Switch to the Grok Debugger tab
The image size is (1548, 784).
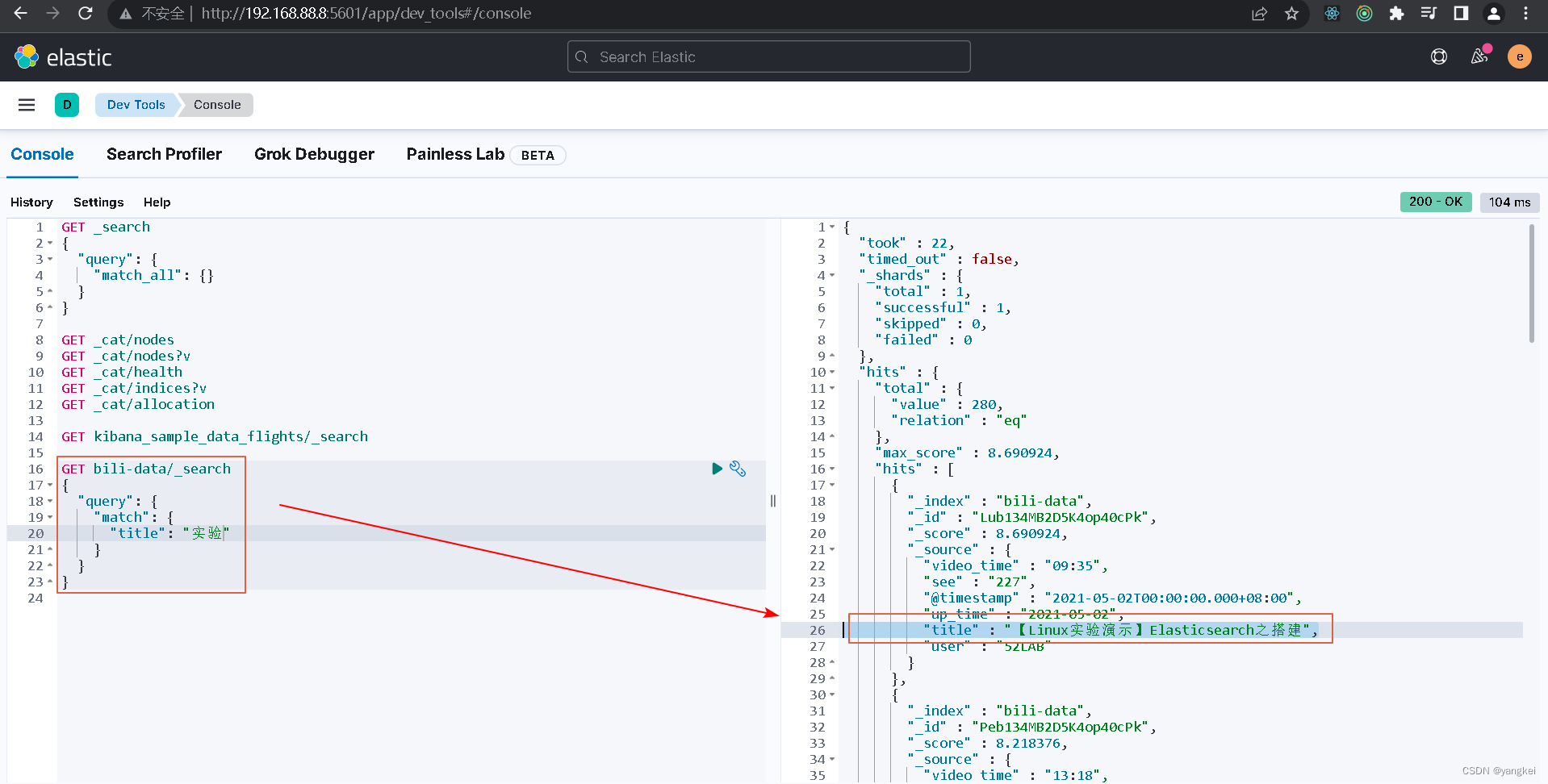pos(314,154)
